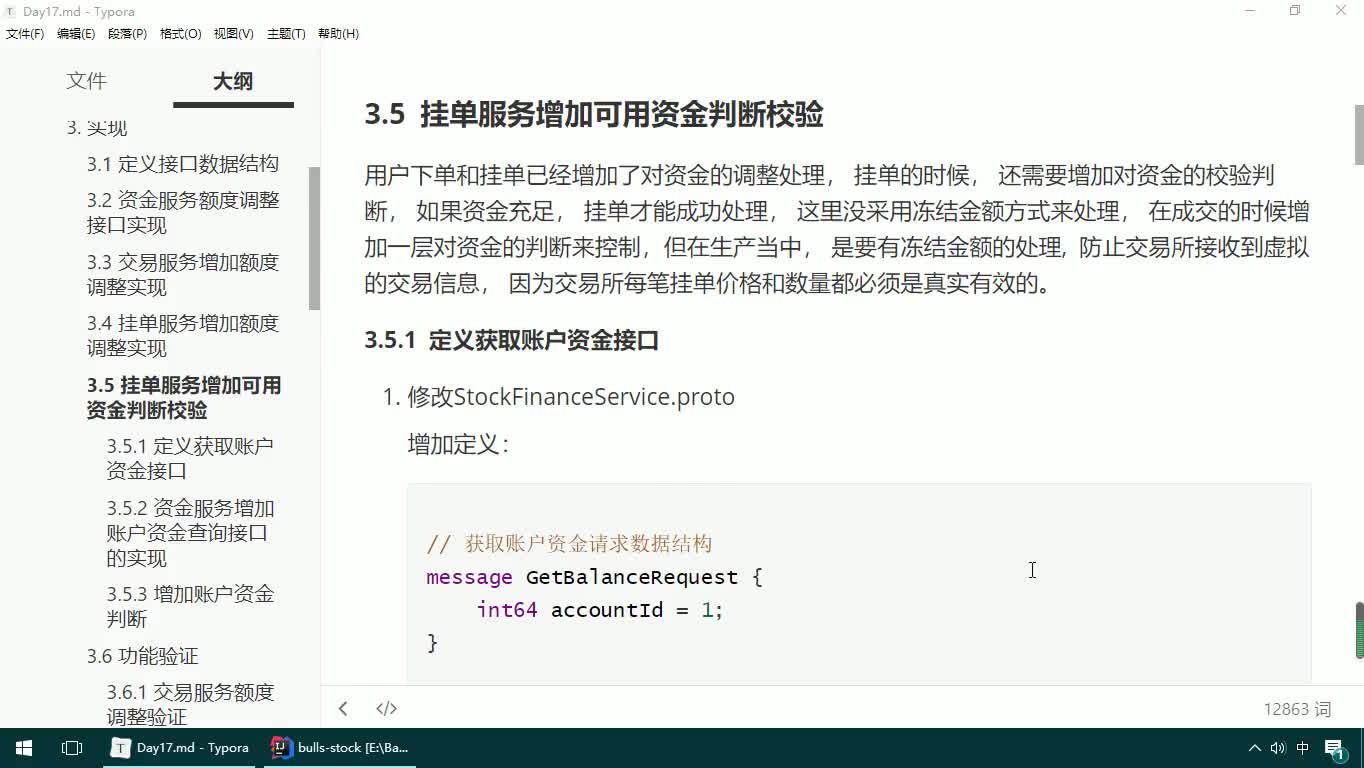
Task: Show hidden system tray icons
Action: pos(1255,748)
